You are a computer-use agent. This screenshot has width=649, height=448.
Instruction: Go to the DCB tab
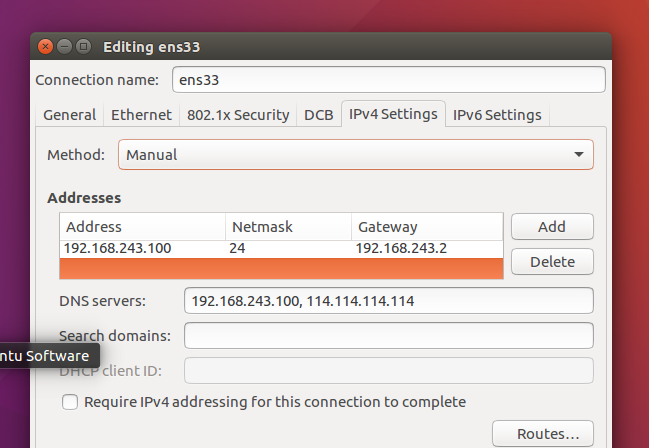point(318,115)
